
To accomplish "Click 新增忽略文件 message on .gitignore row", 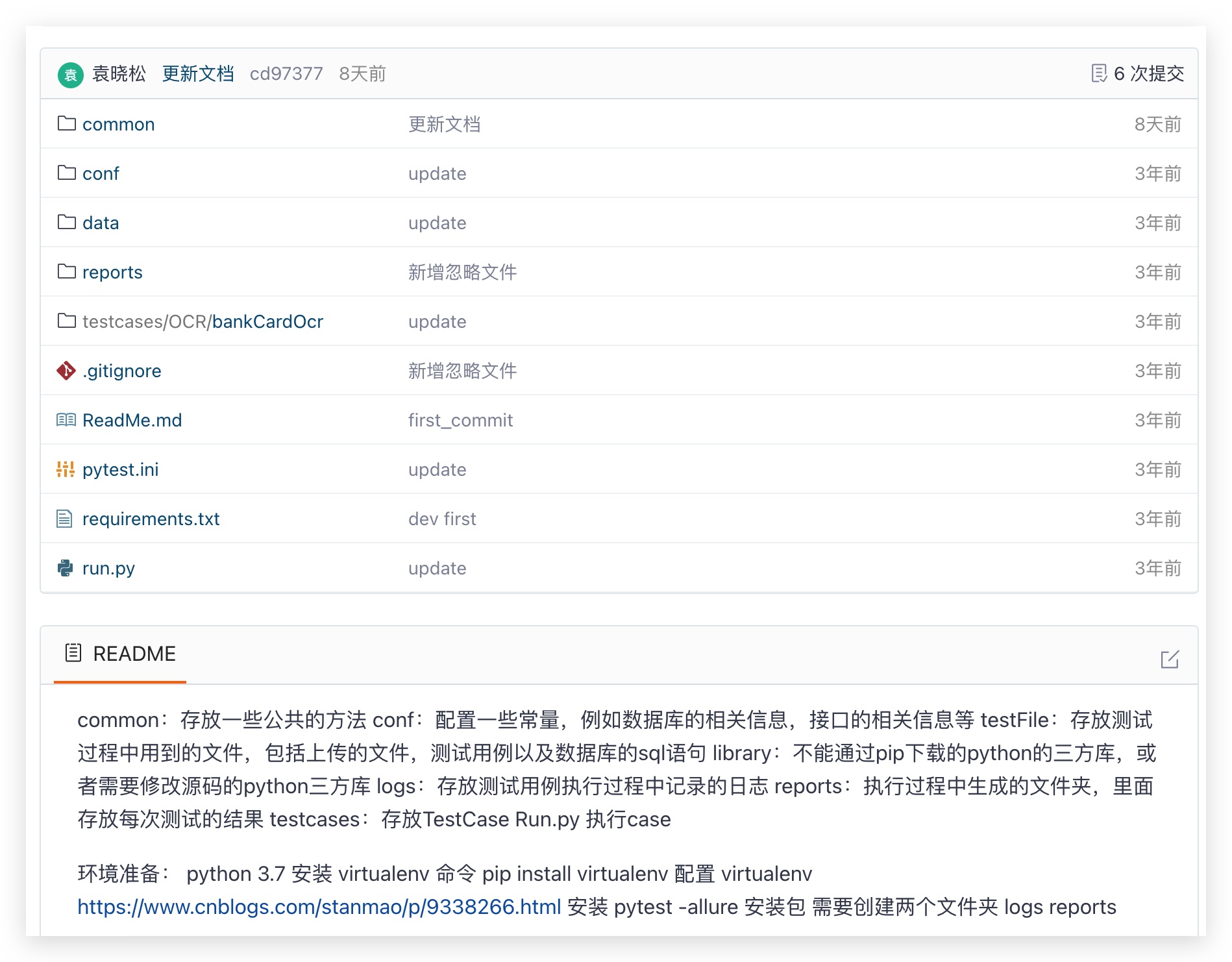I will point(462,371).
